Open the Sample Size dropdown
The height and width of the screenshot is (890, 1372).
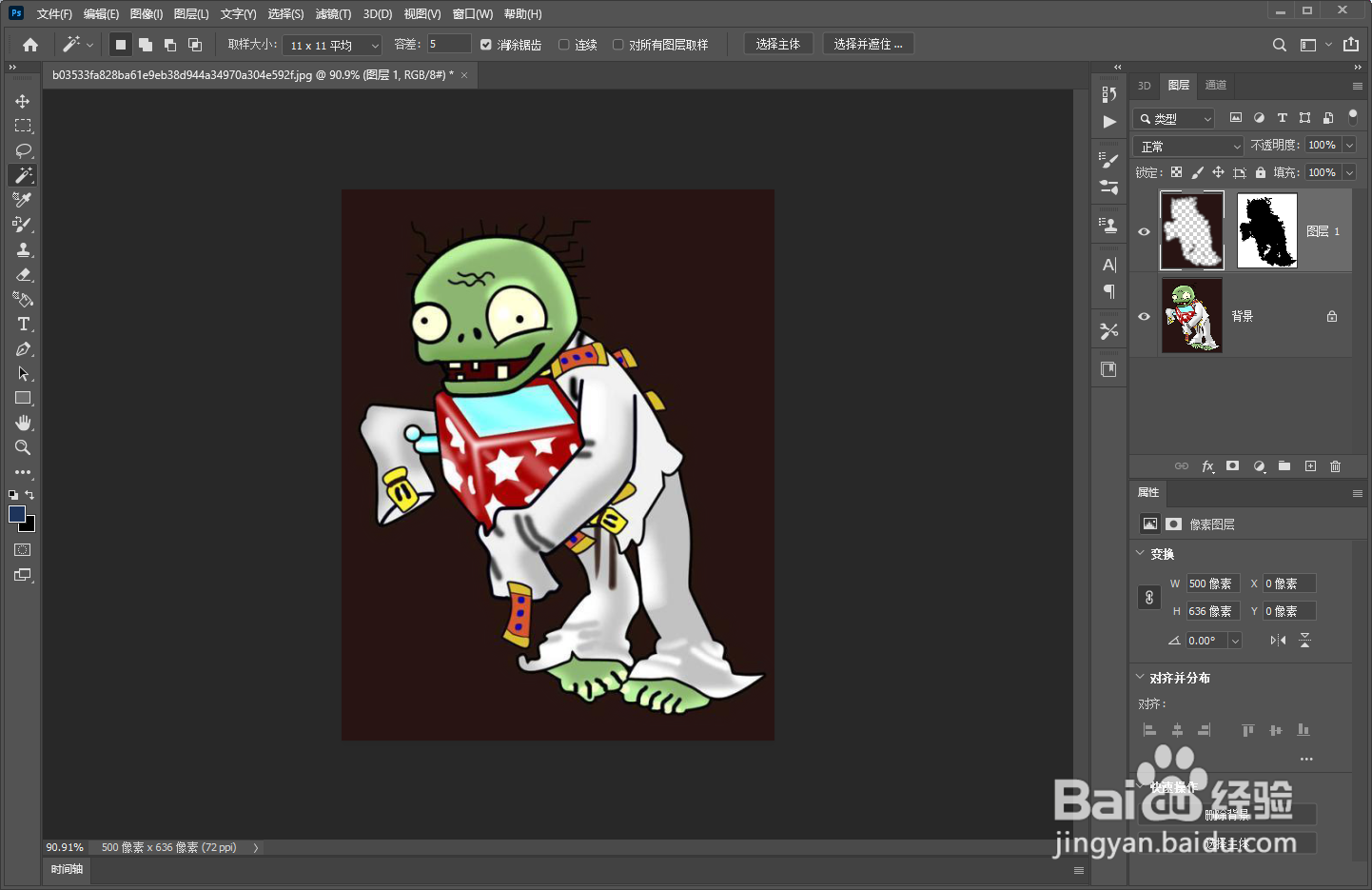click(332, 45)
